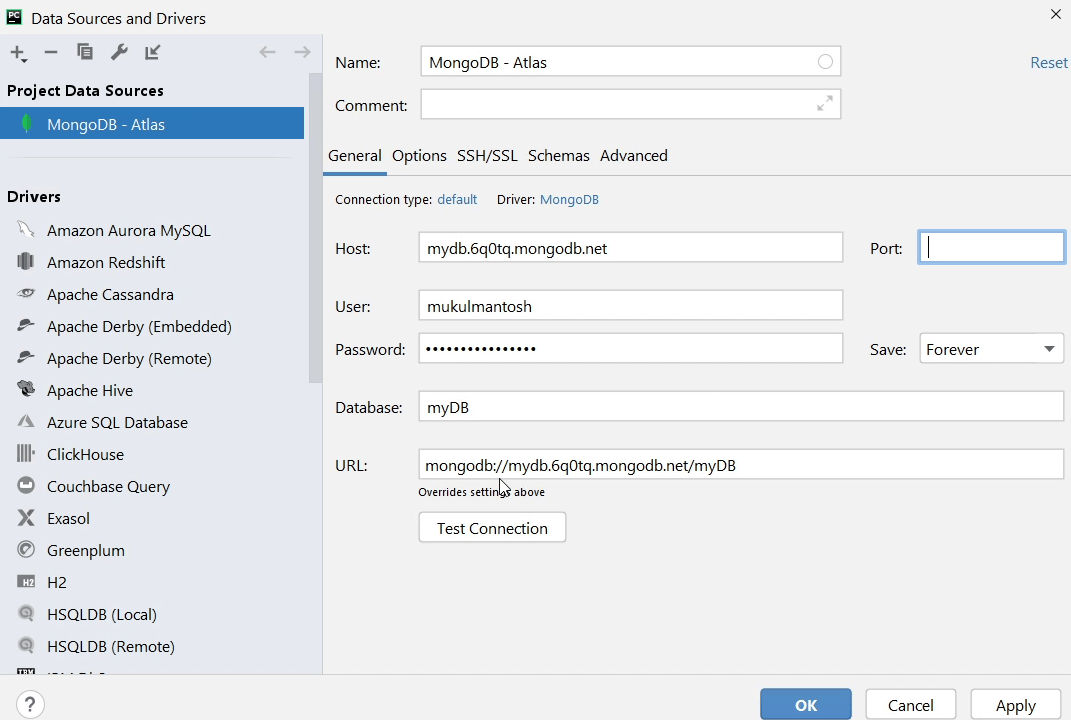Click into the Port input field
This screenshot has height=720, width=1071.
(991, 248)
